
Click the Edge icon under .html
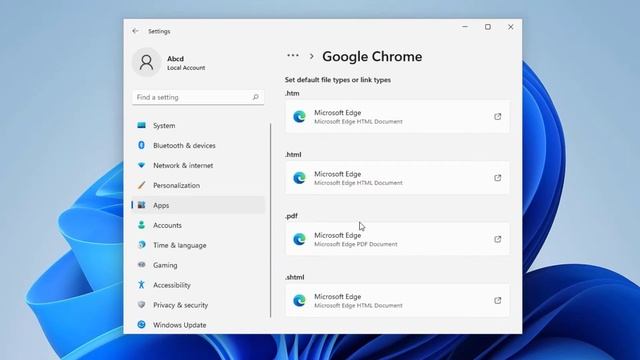coord(299,178)
